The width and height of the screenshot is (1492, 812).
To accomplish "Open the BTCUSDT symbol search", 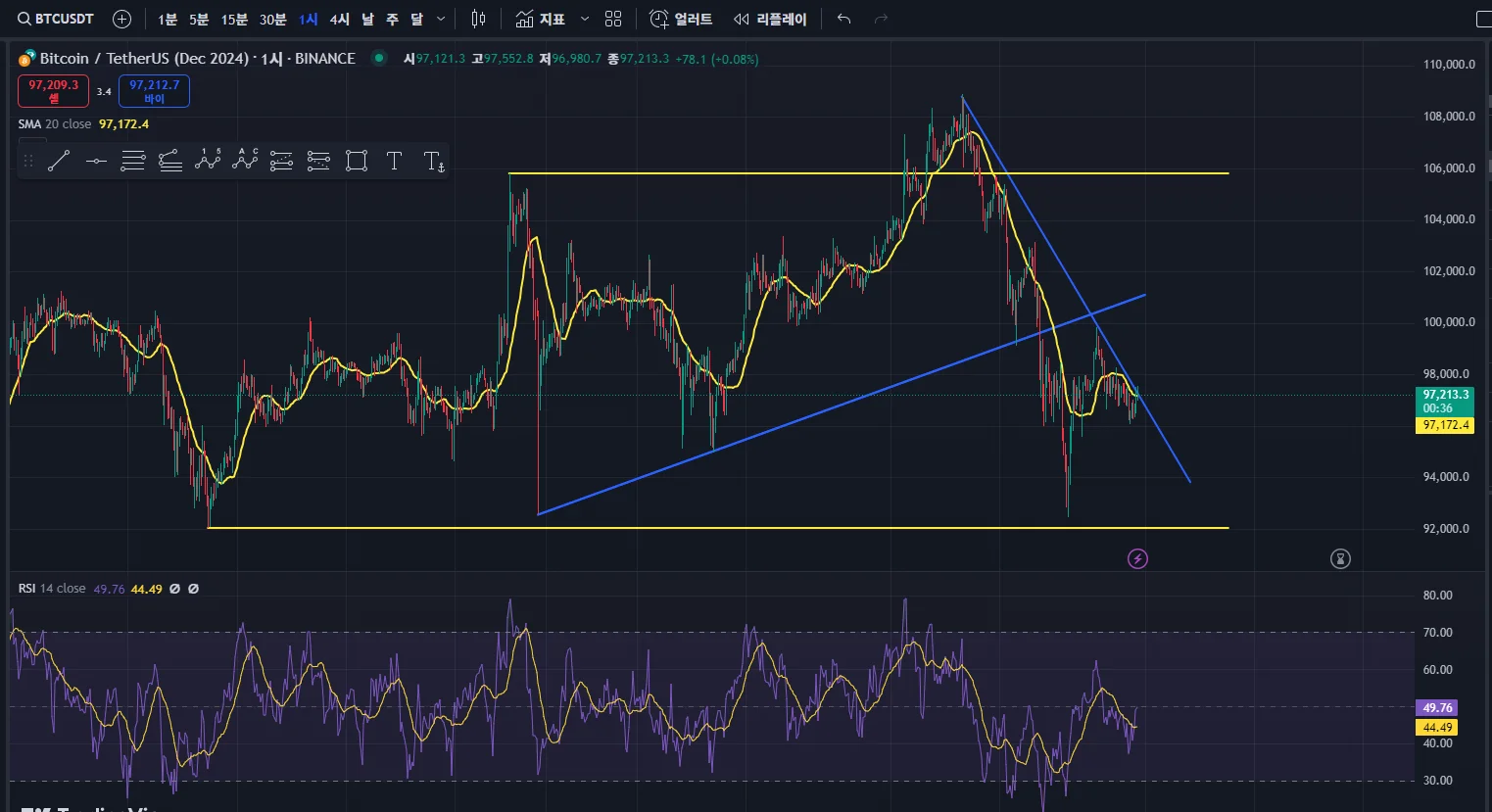I will (x=56, y=19).
